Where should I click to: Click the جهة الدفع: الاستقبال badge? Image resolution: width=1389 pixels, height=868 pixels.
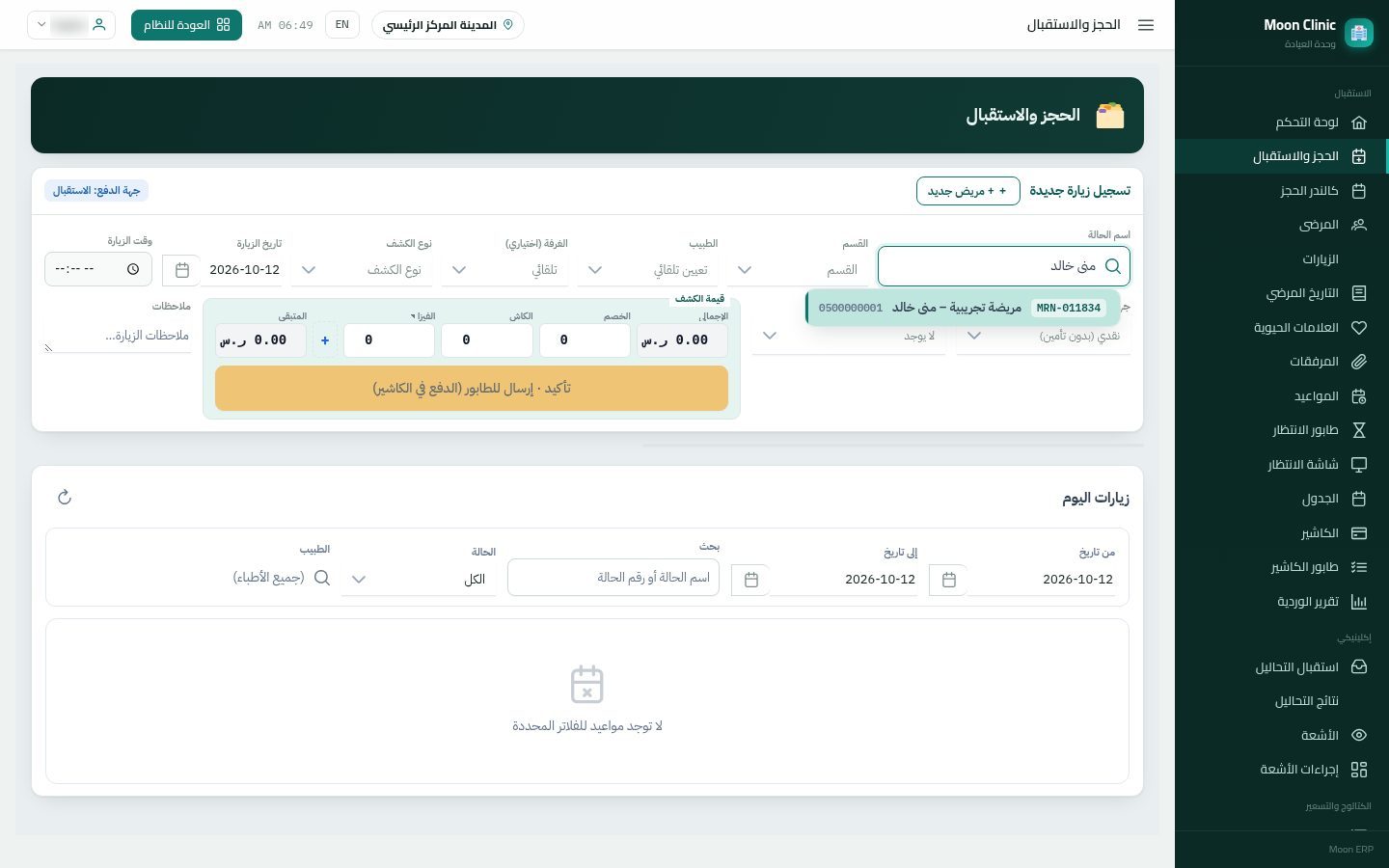[96, 191]
